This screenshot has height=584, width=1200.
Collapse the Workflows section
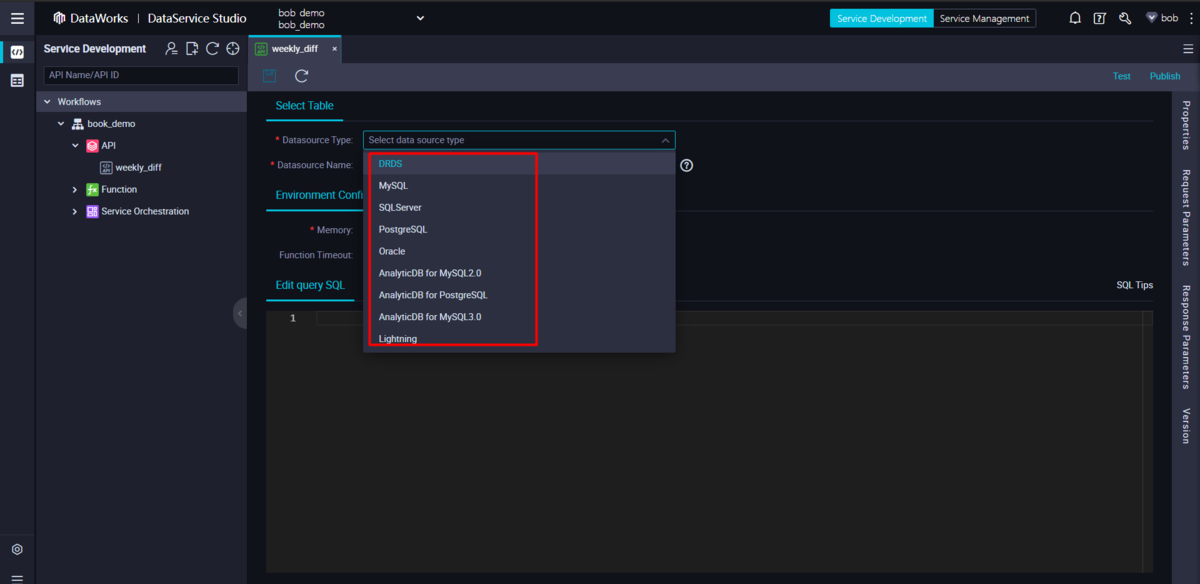click(47, 102)
